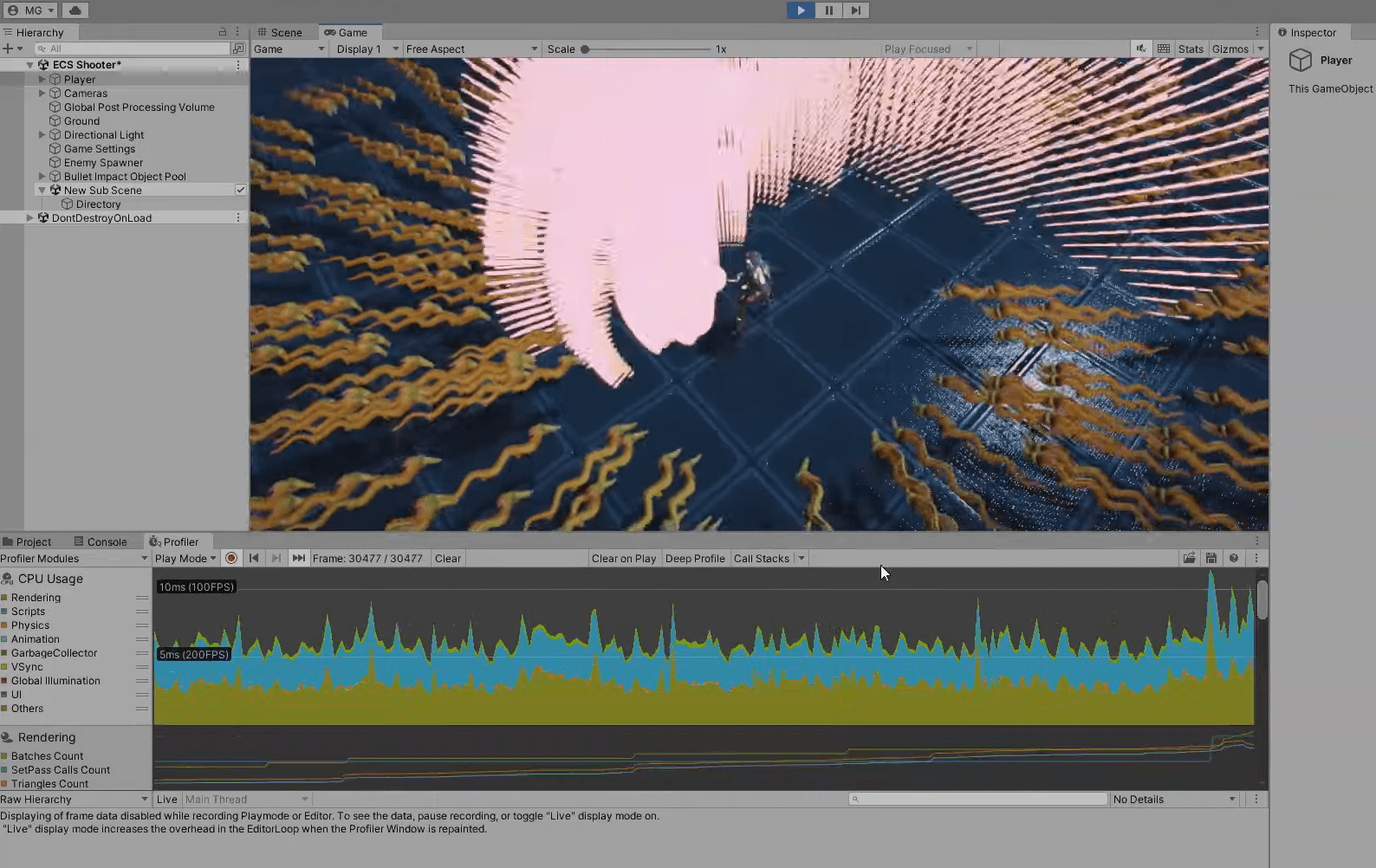Open the Free Aspect dropdown
1376x868 pixels.
(471, 49)
